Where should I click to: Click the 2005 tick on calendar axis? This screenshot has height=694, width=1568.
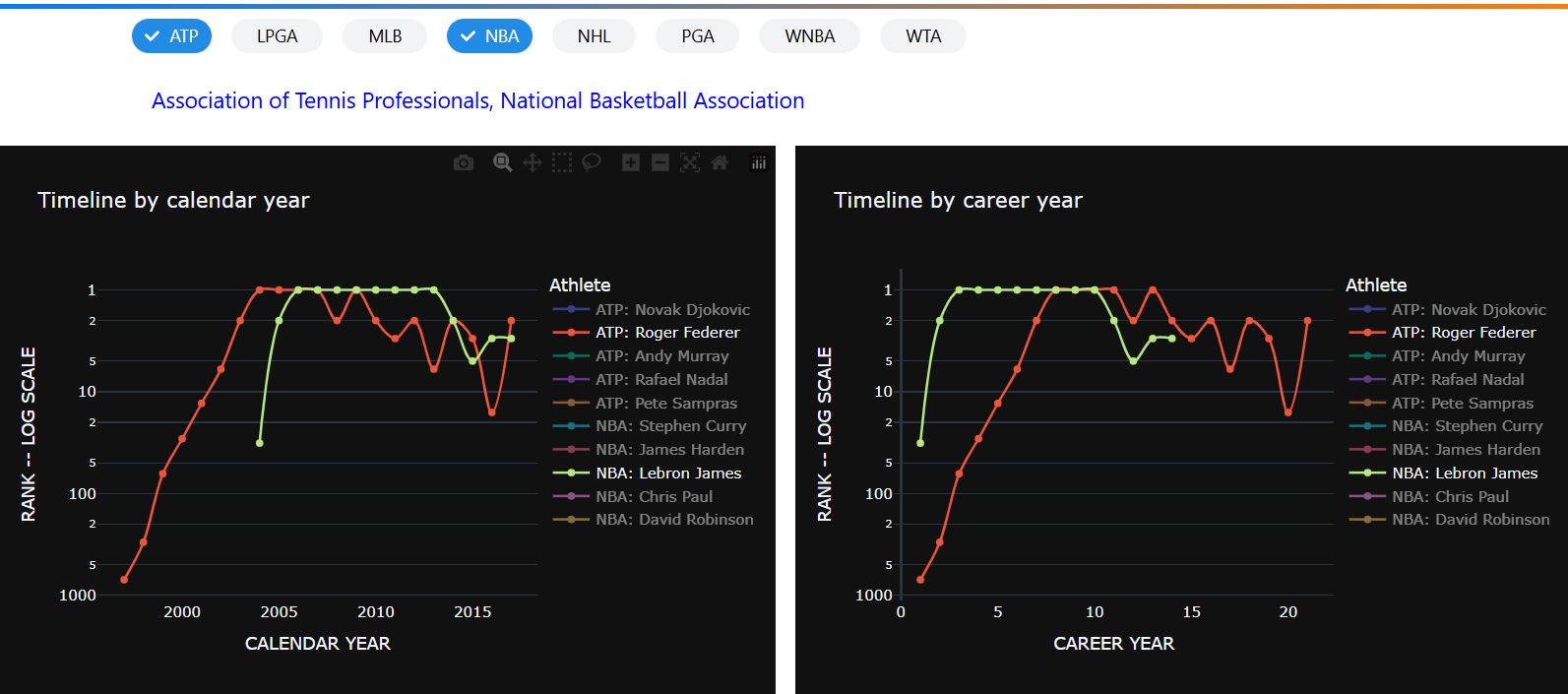coord(279,611)
